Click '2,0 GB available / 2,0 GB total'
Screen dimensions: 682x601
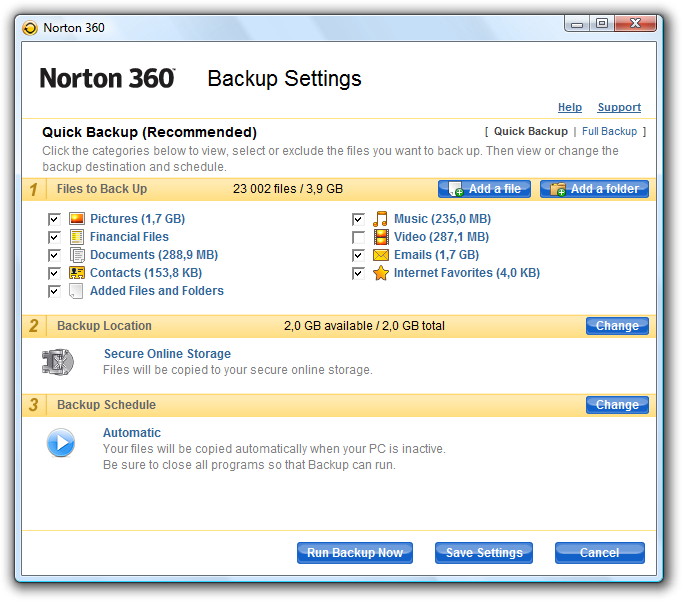click(x=364, y=326)
